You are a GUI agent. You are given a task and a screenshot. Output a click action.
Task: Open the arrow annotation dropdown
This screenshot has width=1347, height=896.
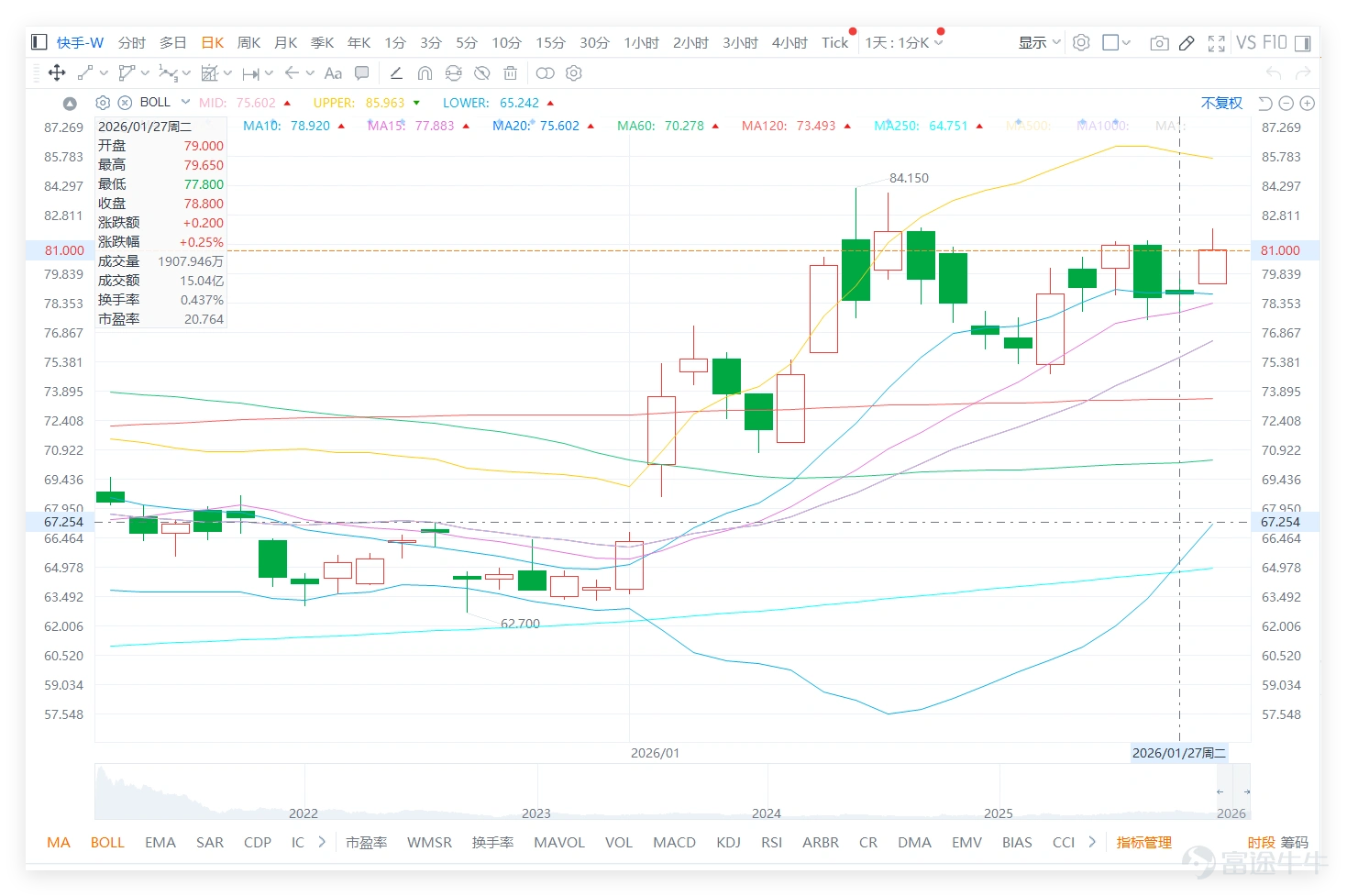[x=310, y=72]
